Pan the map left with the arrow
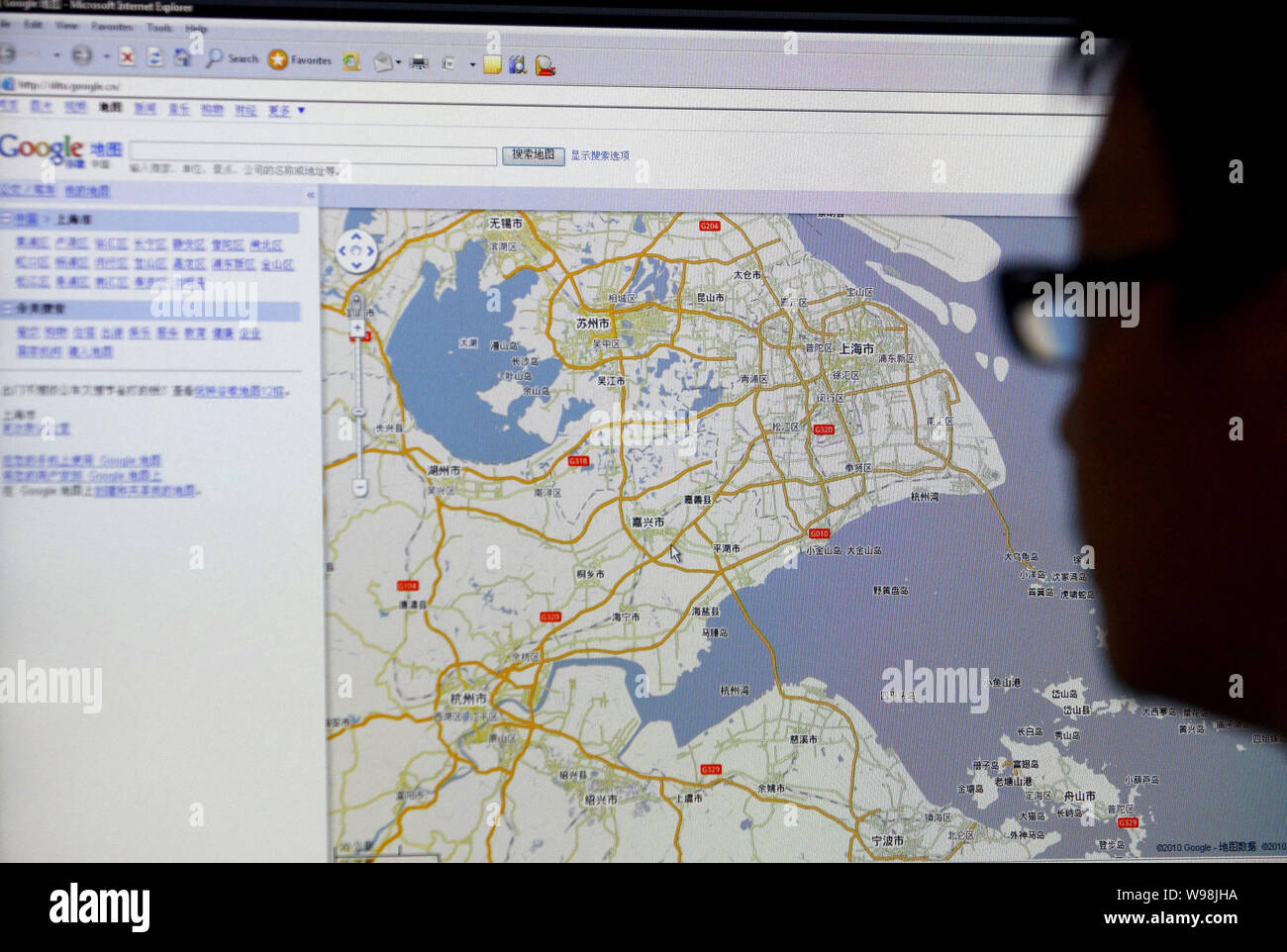The width and height of the screenshot is (1287, 952). point(343,251)
